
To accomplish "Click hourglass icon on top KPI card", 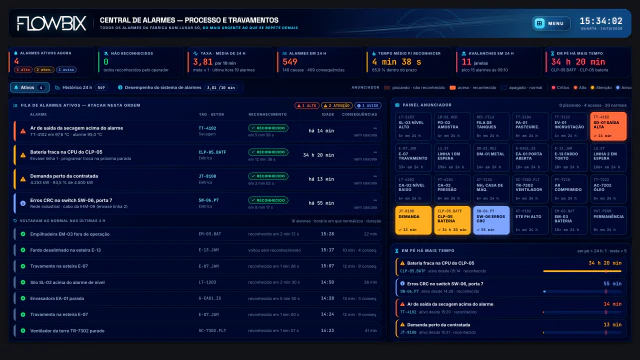I will point(553,53).
